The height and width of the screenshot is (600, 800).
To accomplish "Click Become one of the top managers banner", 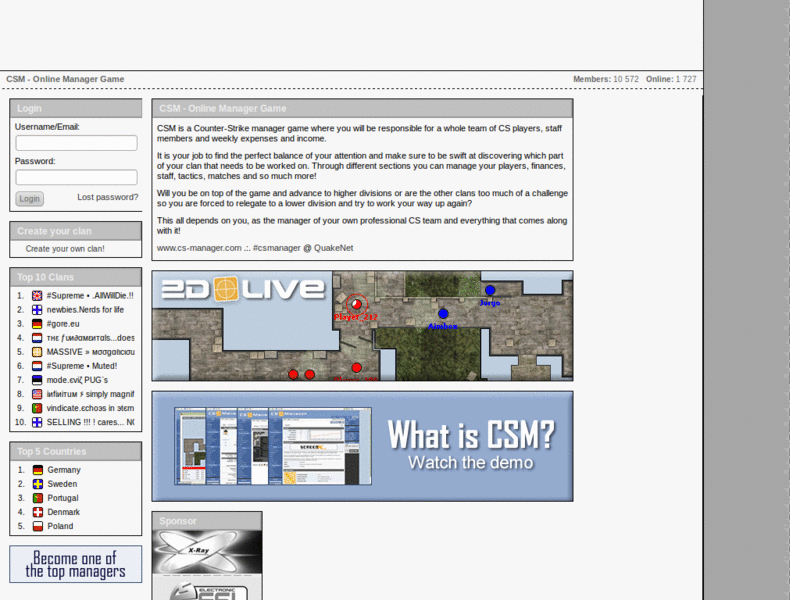I will pos(76,564).
